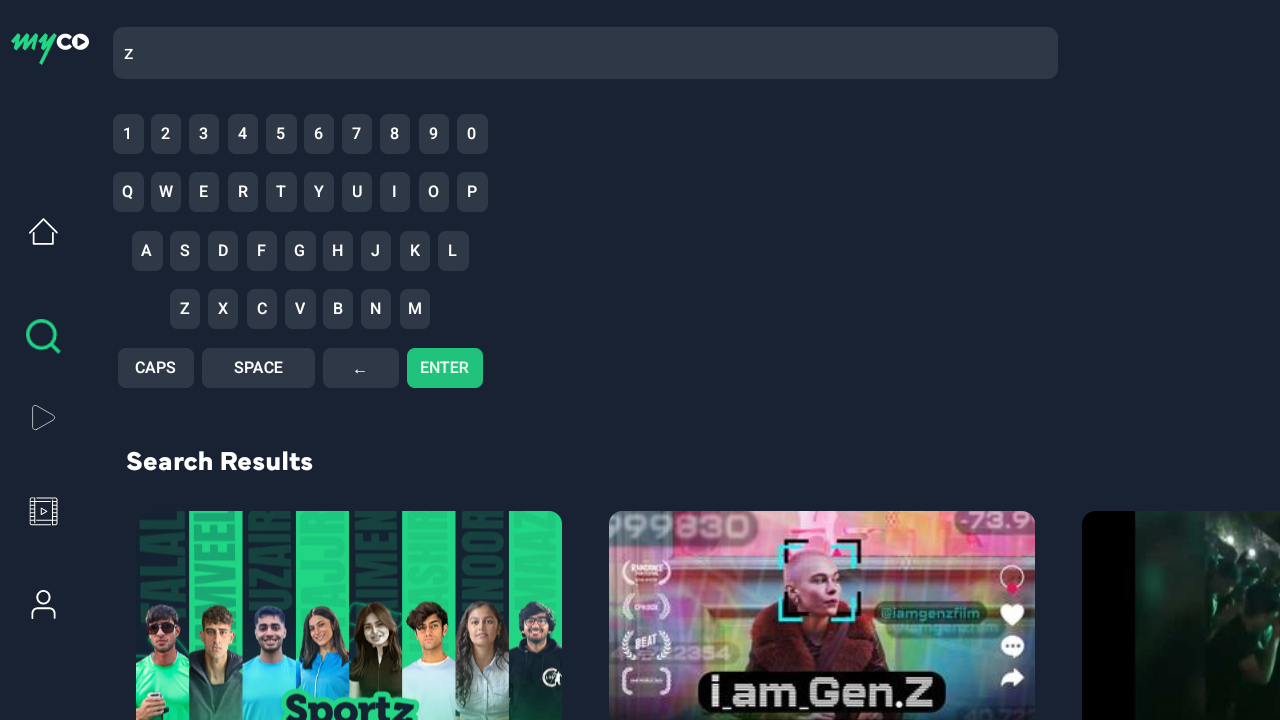The image size is (1280, 720).
Task: Tap the number 5 key
Action: coord(281,134)
